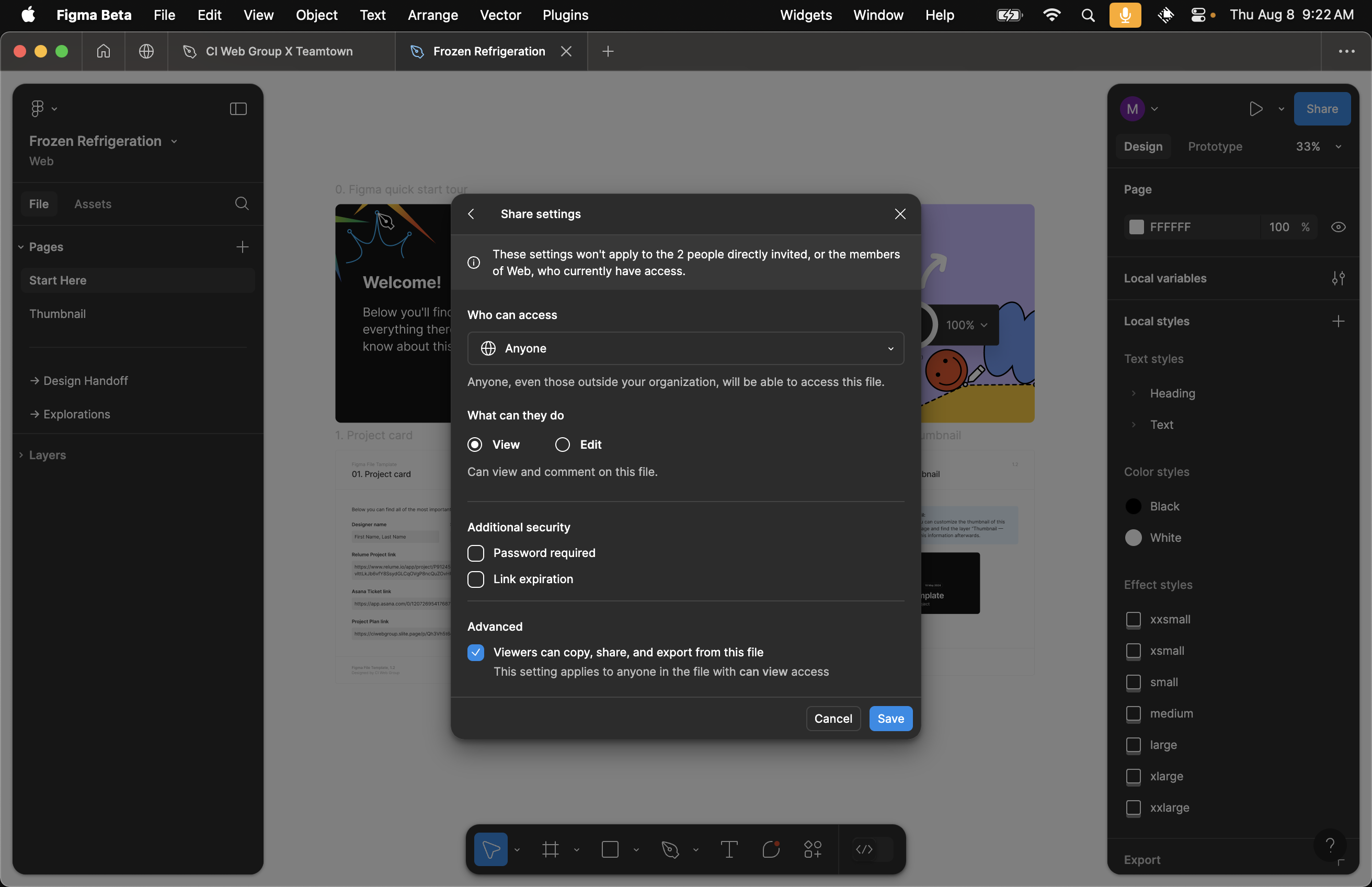Click the search icon in File panel

242,203
